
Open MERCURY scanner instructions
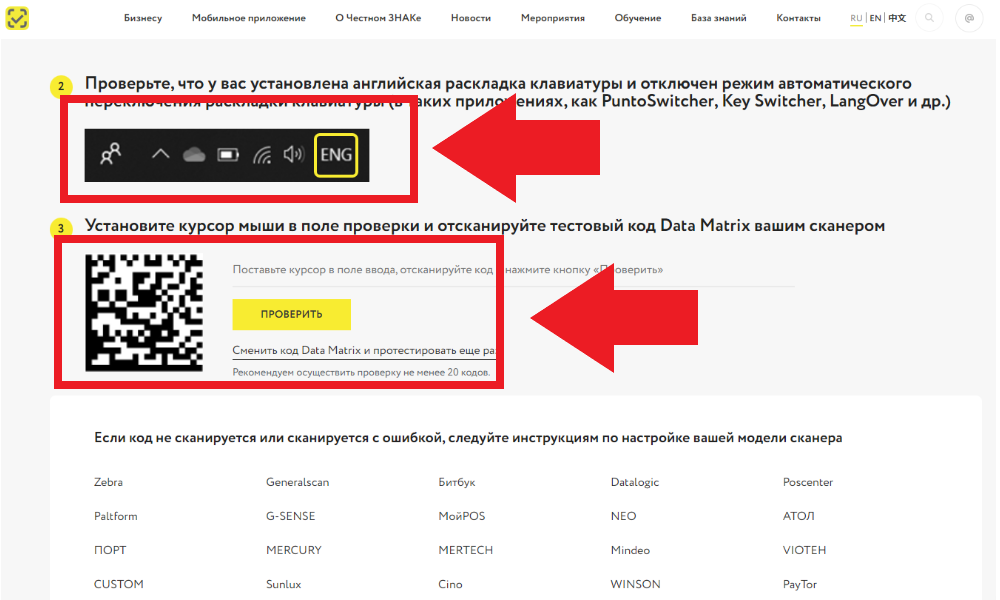click(x=293, y=550)
